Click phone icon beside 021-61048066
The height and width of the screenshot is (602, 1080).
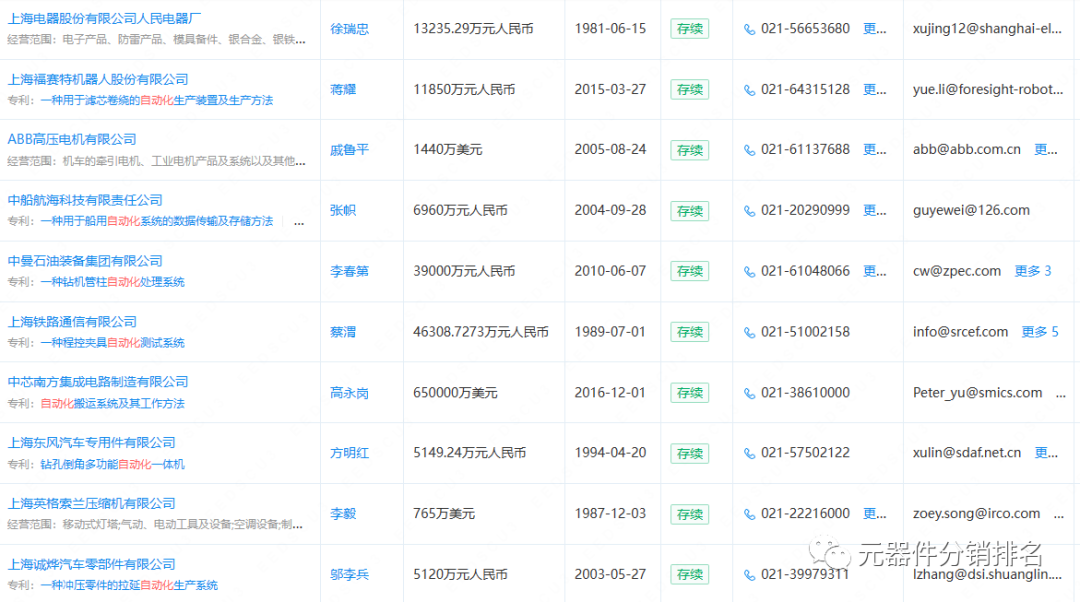pyautogui.click(x=749, y=272)
